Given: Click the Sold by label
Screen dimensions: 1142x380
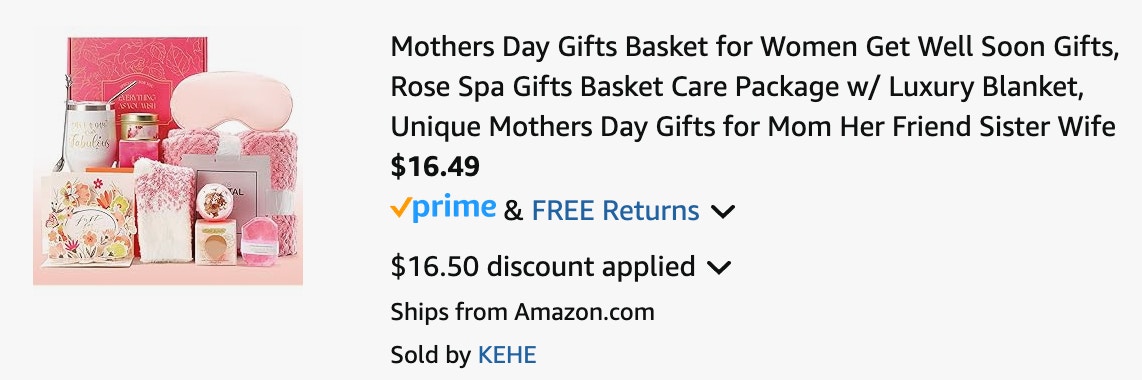Looking at the screenshot, I should tap(430, 355).
